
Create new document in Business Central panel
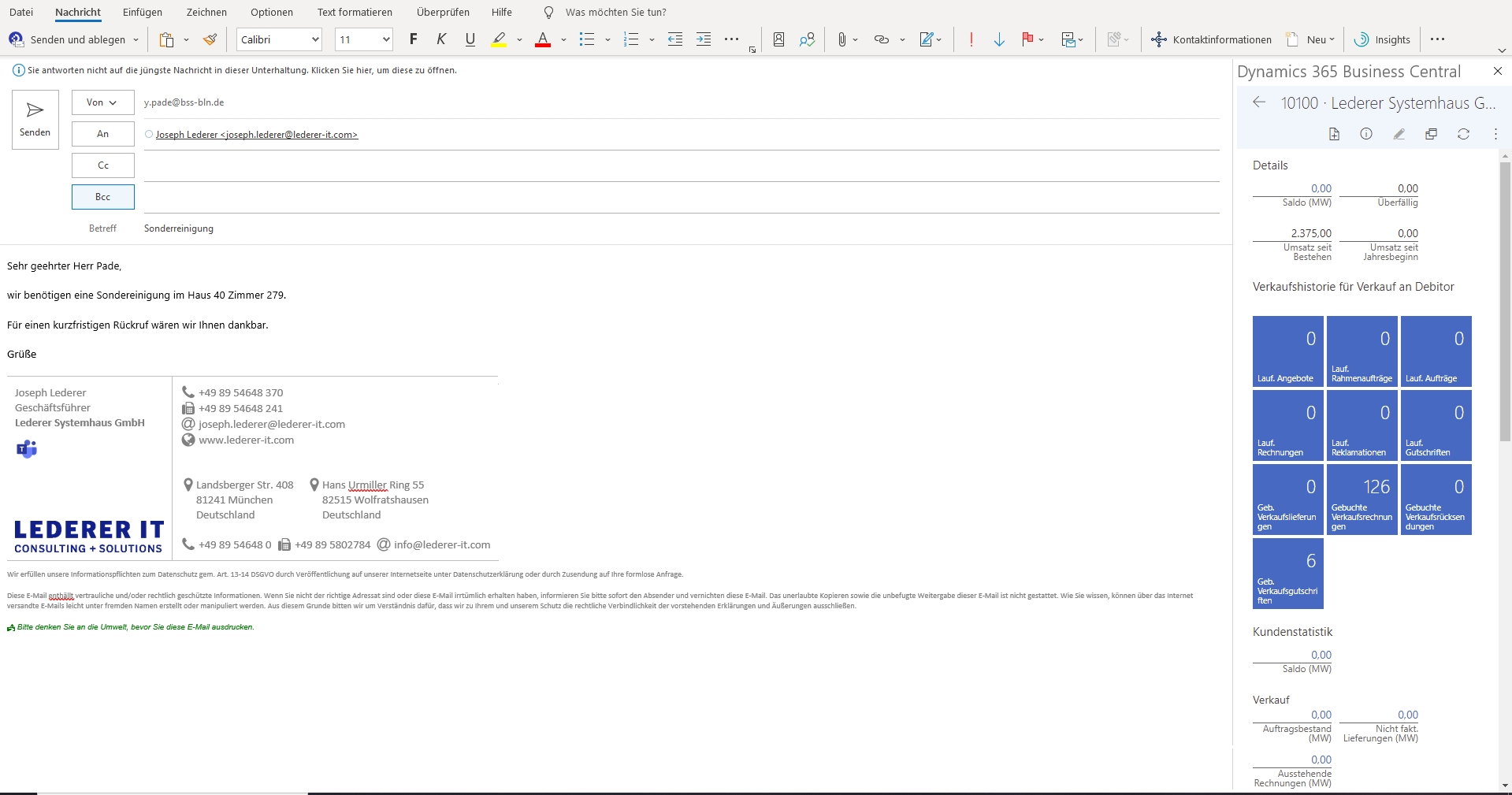coord(1334,134)
